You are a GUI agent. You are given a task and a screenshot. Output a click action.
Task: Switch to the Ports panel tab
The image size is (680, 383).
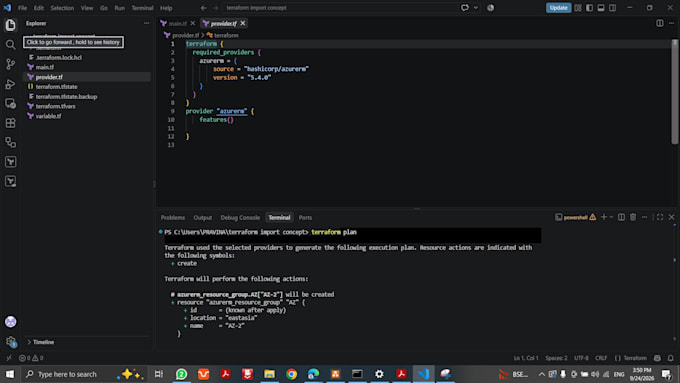click(x=305, y=217)
